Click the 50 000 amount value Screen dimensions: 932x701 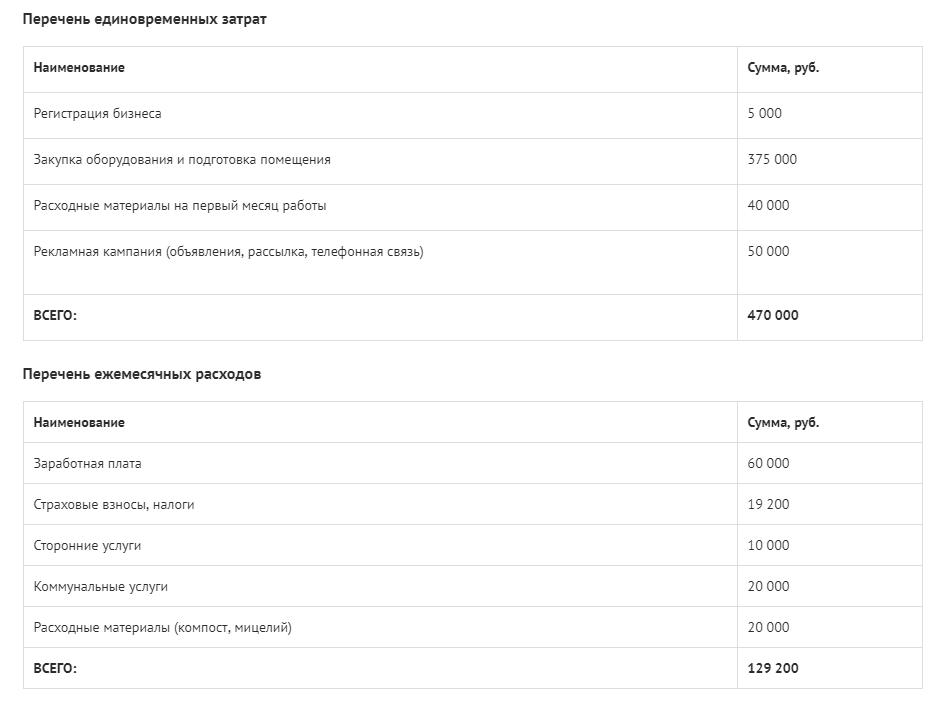coord(769,252)
